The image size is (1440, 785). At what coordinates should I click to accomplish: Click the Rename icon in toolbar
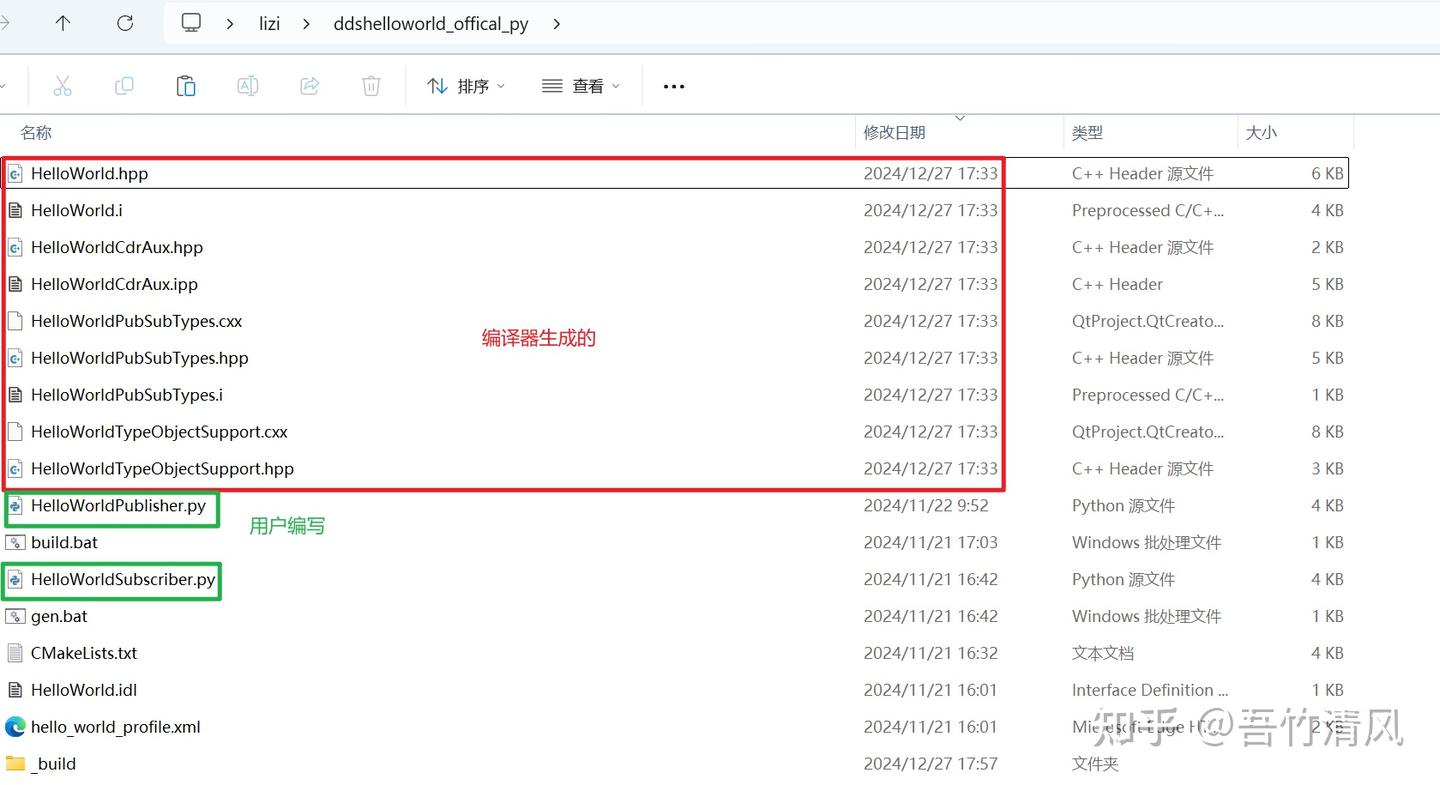tap(248, 86)
